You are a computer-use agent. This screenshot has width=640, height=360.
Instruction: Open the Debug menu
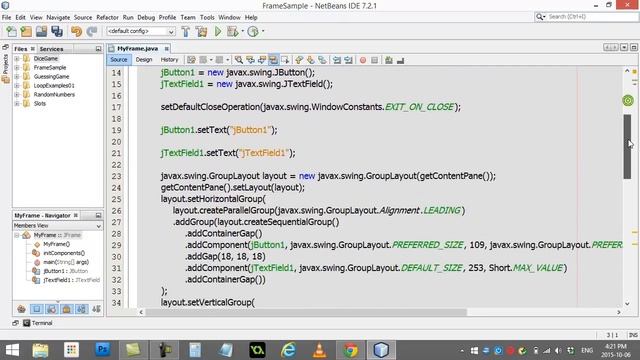[146, 18]
